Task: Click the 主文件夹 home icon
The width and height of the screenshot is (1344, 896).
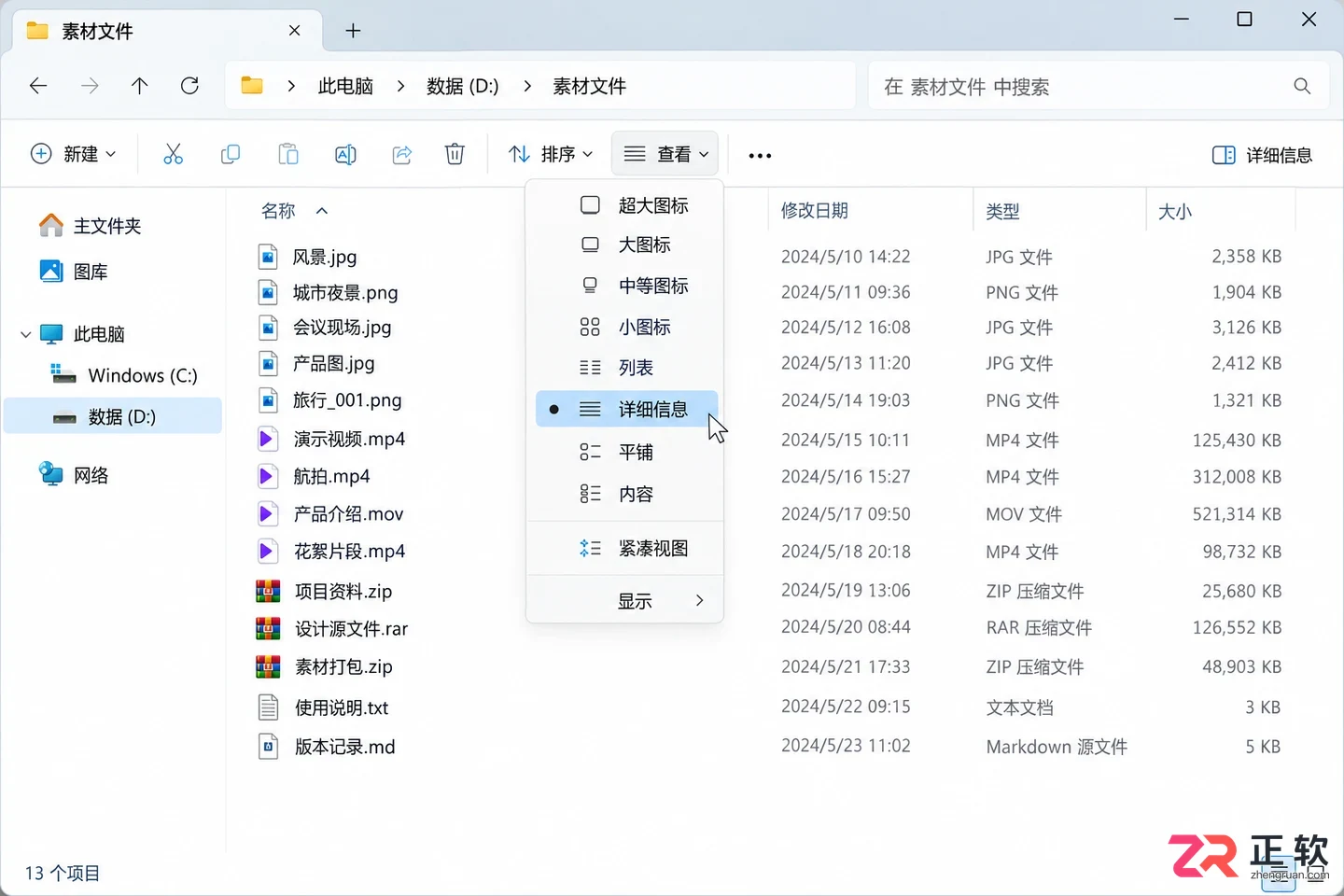Action: click(x=51, y=225)
